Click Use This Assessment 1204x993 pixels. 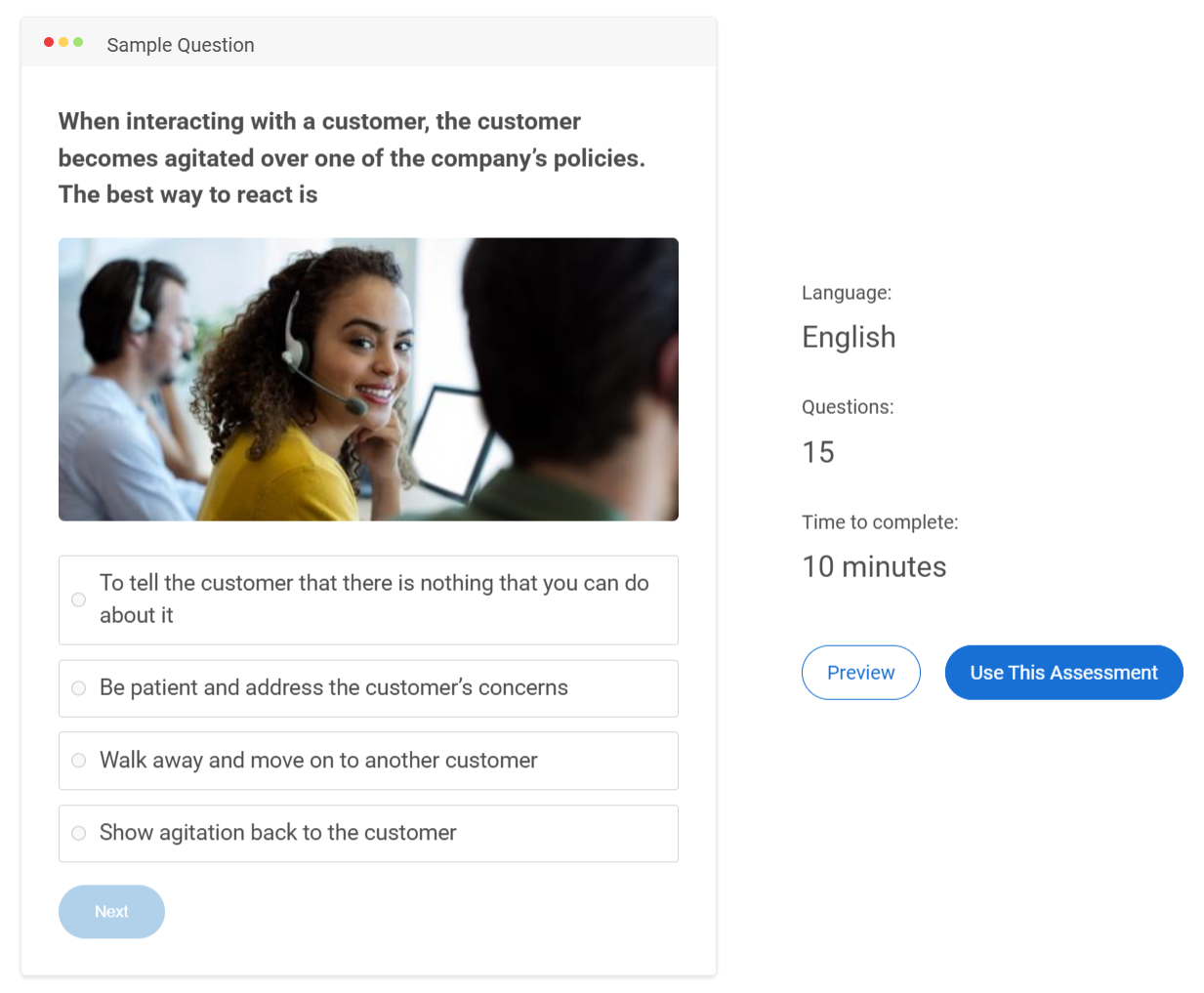[x=1063, y=672]
